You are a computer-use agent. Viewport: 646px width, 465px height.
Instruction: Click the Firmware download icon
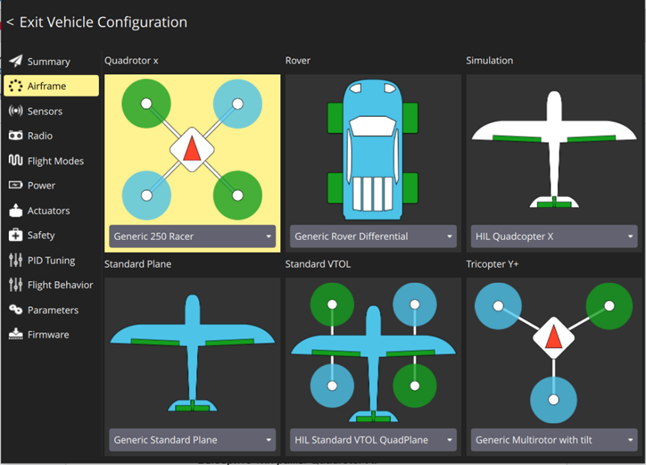[16, 334]
